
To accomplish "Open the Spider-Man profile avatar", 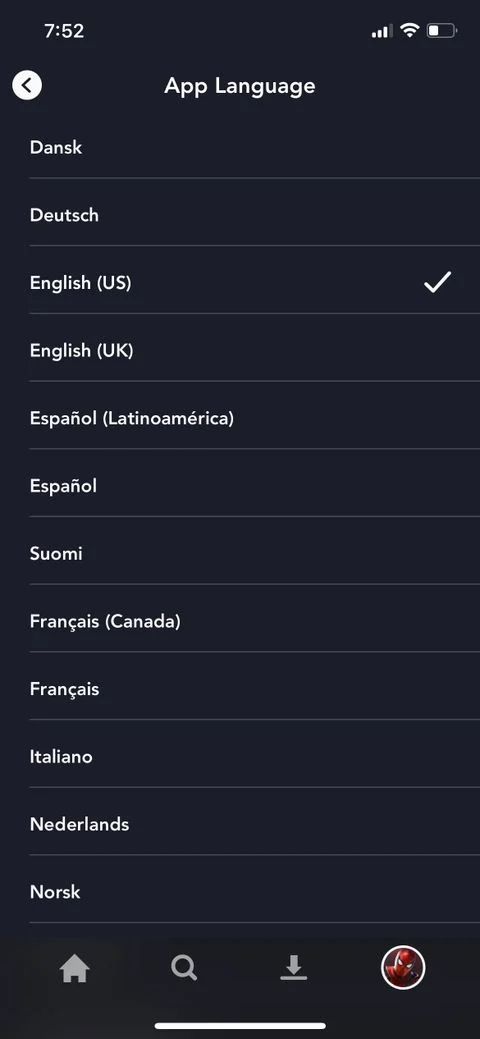I will pyautogui.click(x=403, y=967).
